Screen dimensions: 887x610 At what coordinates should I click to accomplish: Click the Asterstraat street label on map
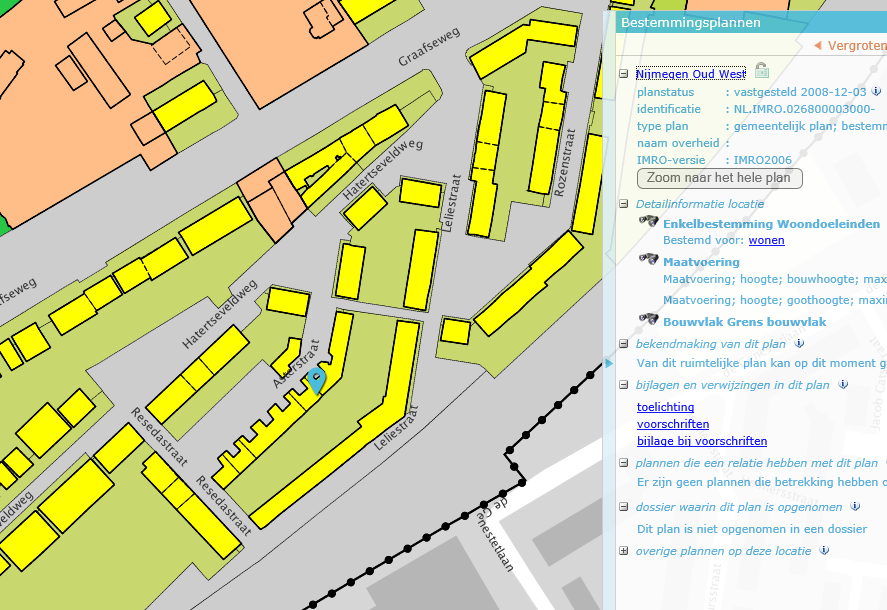pyautogui.click(x=296, y=364)
